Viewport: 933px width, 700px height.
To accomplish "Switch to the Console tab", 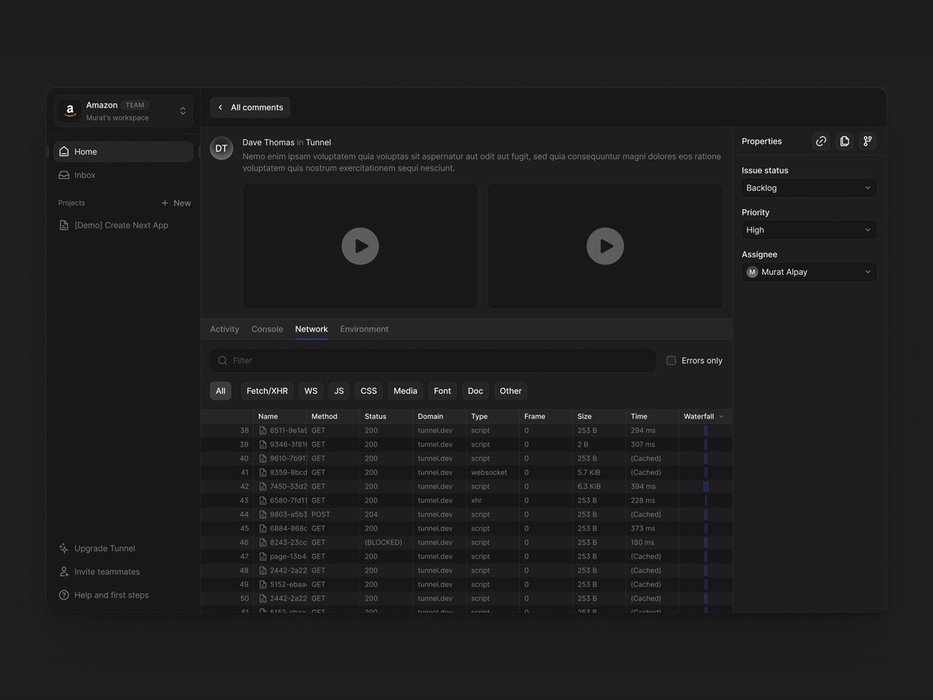I will (267, 329).
